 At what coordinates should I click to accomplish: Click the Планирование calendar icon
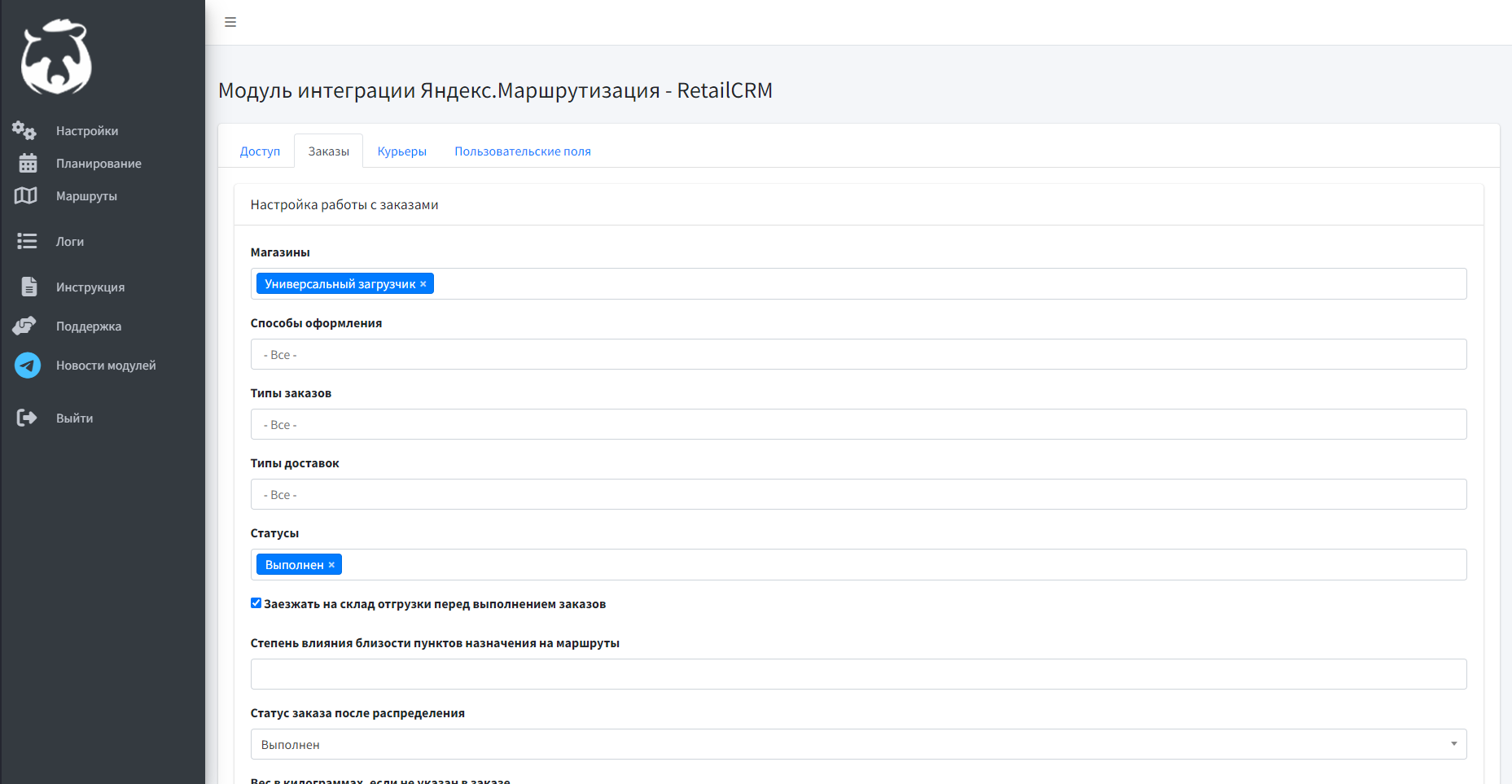(x=28, y=163)
